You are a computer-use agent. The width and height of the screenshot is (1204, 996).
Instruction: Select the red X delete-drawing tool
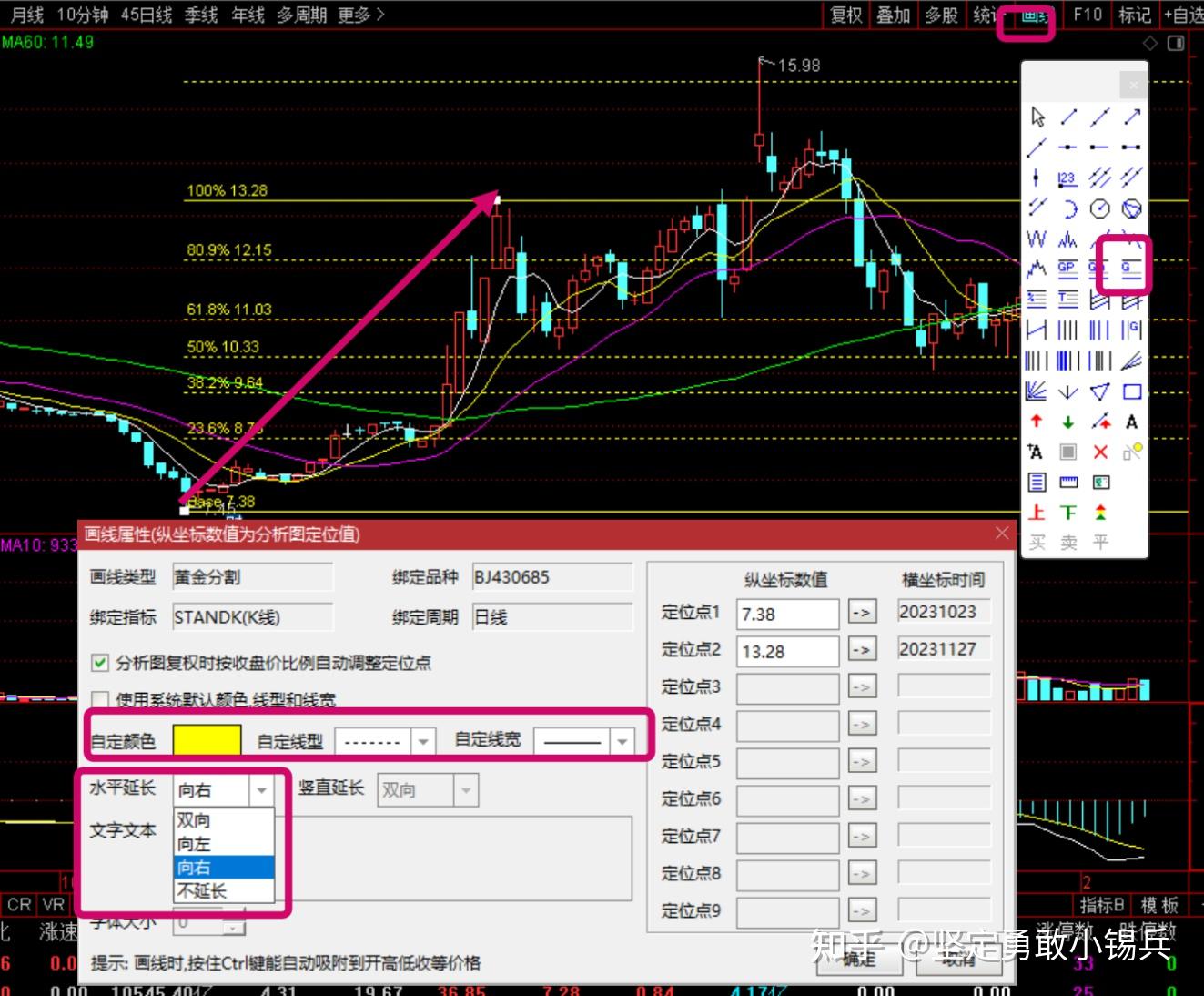pyautogui.click(x=1100, y=452)
